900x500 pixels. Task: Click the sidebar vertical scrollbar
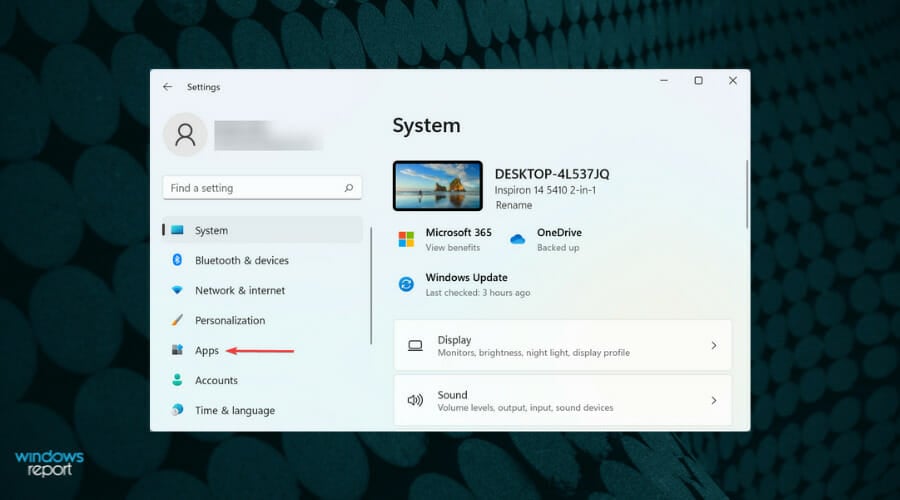(x=371, y=285)
